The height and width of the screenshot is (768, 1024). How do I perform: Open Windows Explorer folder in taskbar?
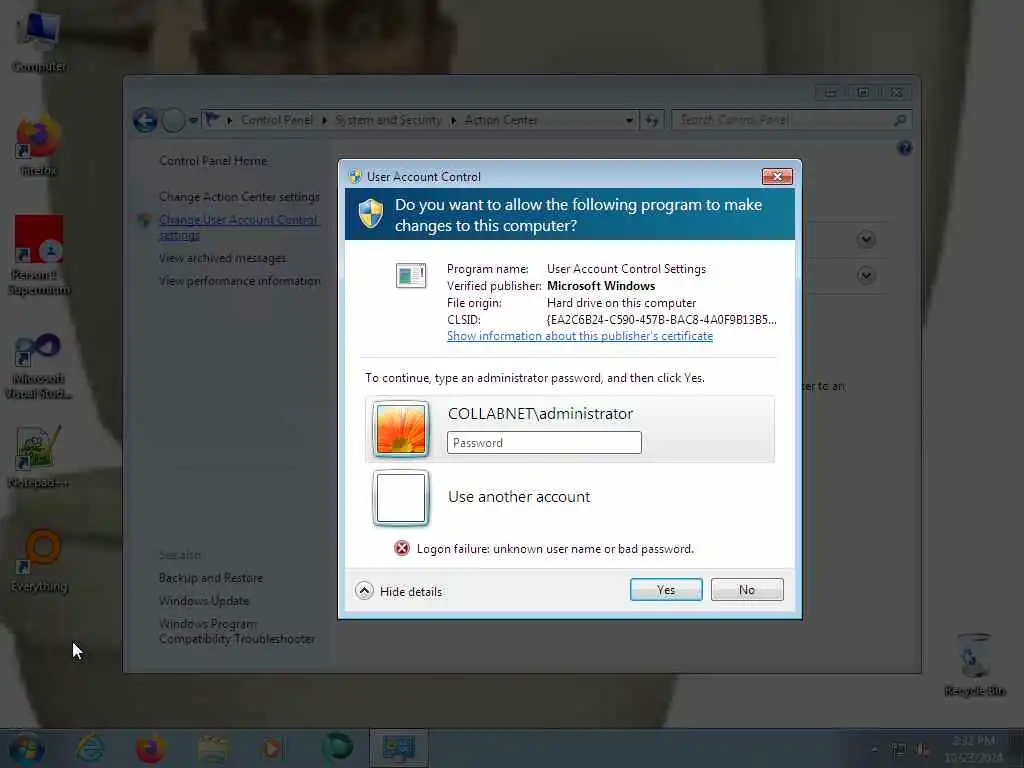pos(212,748)
